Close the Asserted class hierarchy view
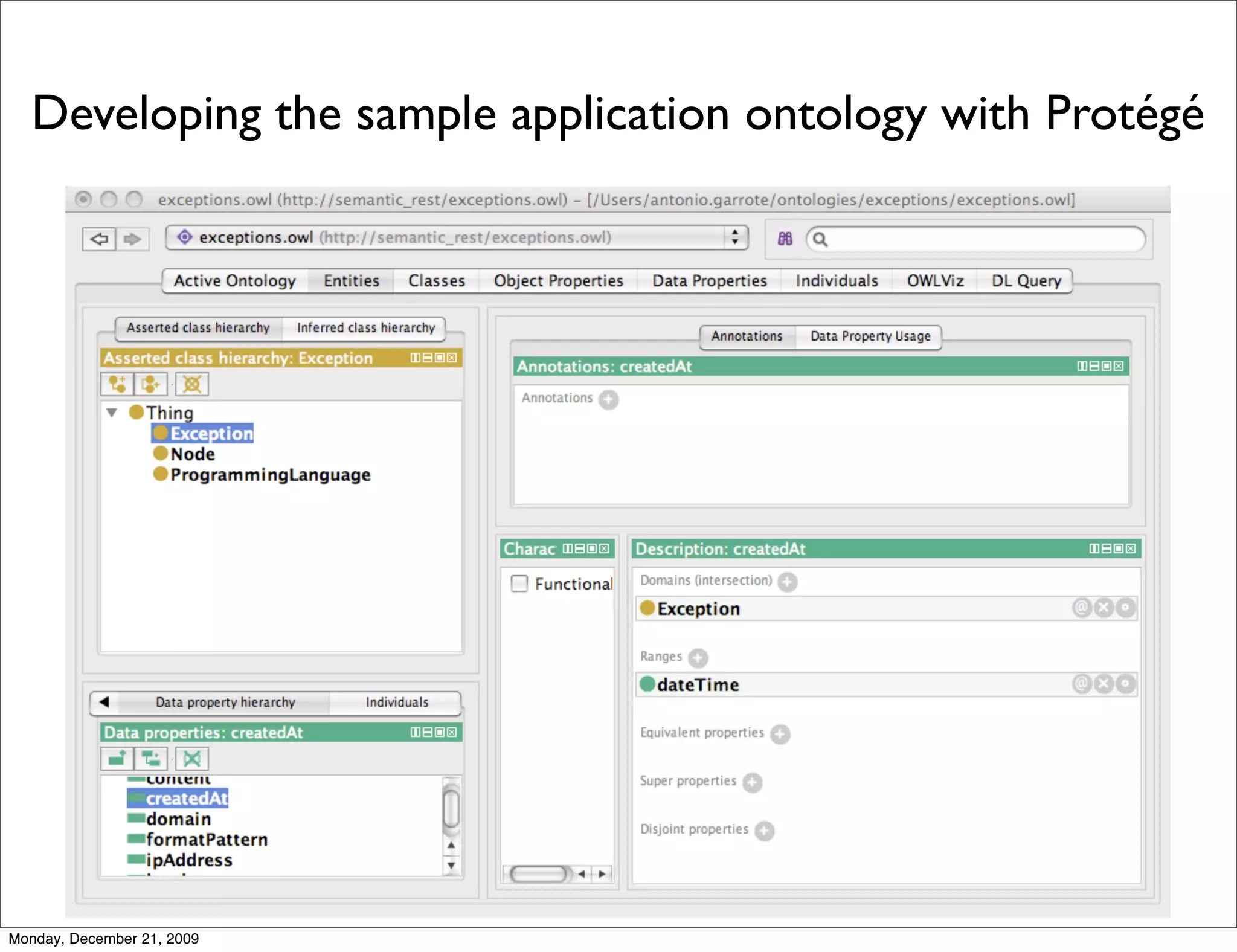 click(452, 358)
